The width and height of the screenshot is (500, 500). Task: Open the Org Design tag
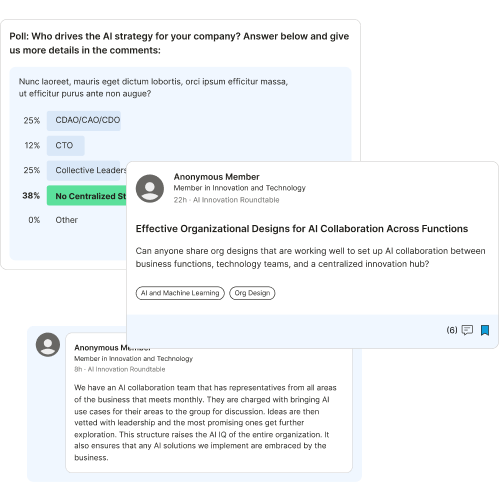pyautogui.click(x=252, y=293)
